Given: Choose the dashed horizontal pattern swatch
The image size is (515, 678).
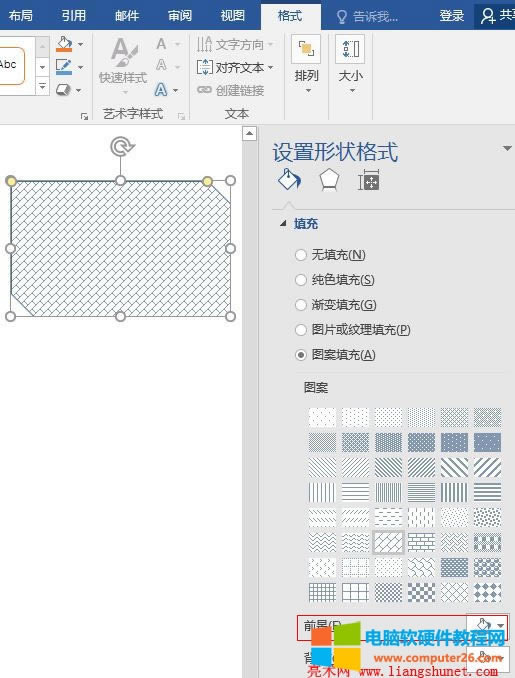Looking at the screenshot, I should 388,517.
